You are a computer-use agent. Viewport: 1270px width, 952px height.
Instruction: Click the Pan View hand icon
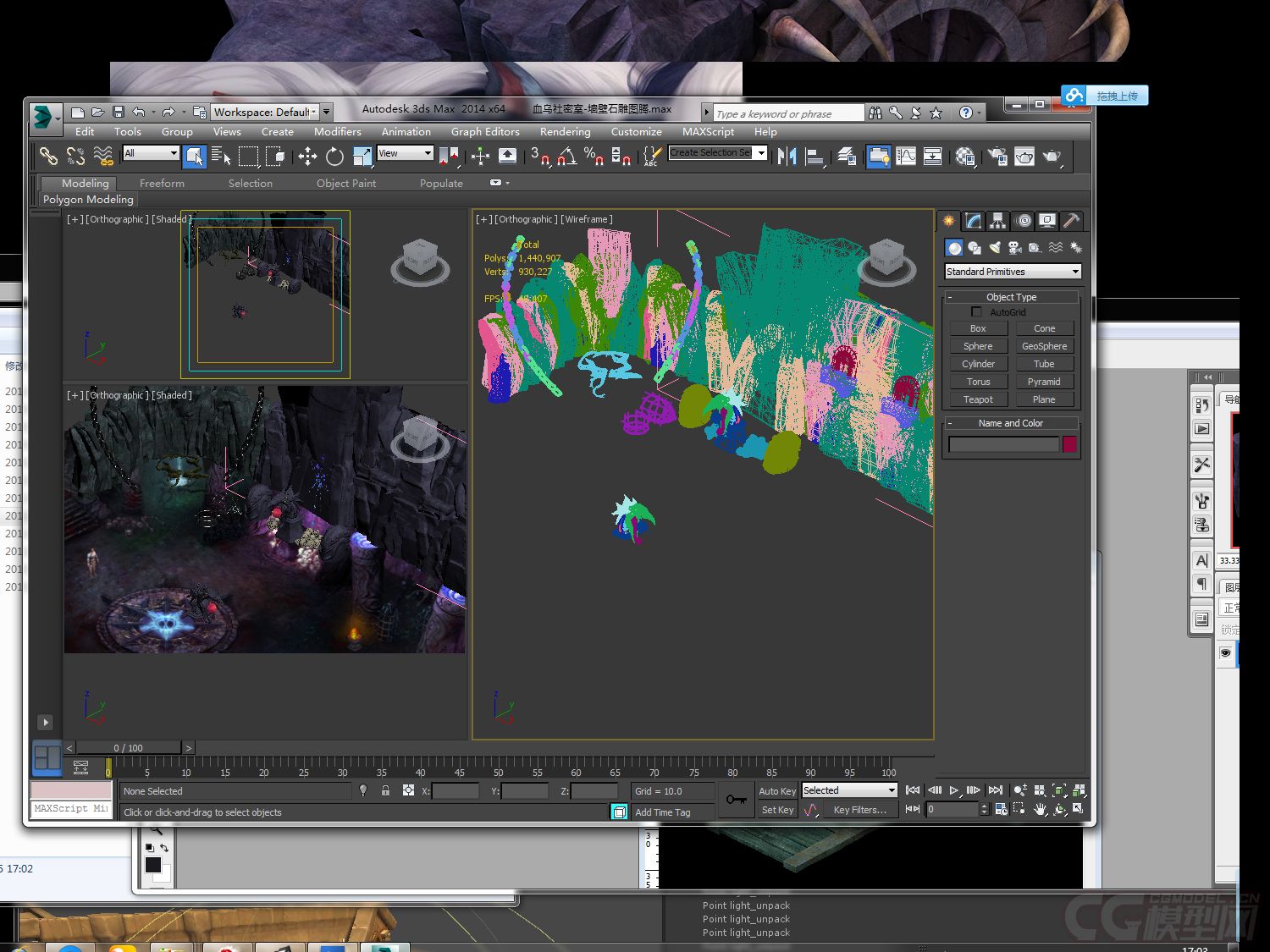1040,810
